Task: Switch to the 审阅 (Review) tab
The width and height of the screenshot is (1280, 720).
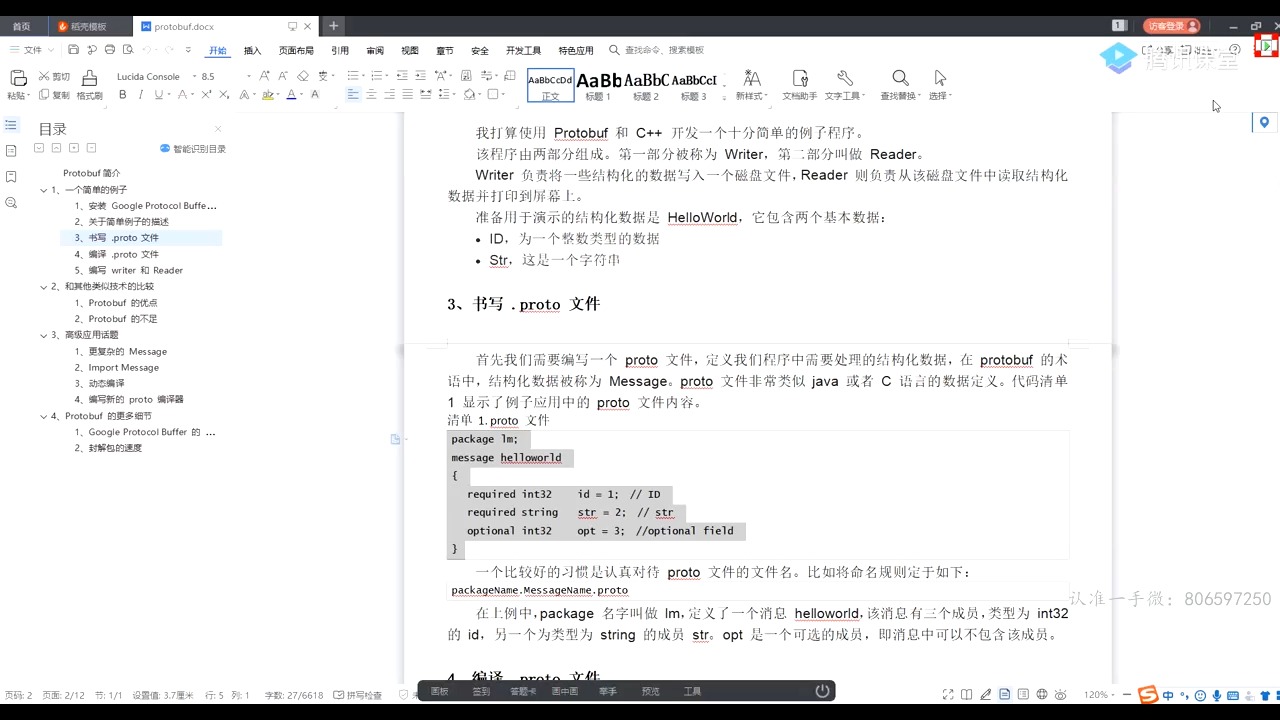Action: pyautogui.click(x=375, y=50)
